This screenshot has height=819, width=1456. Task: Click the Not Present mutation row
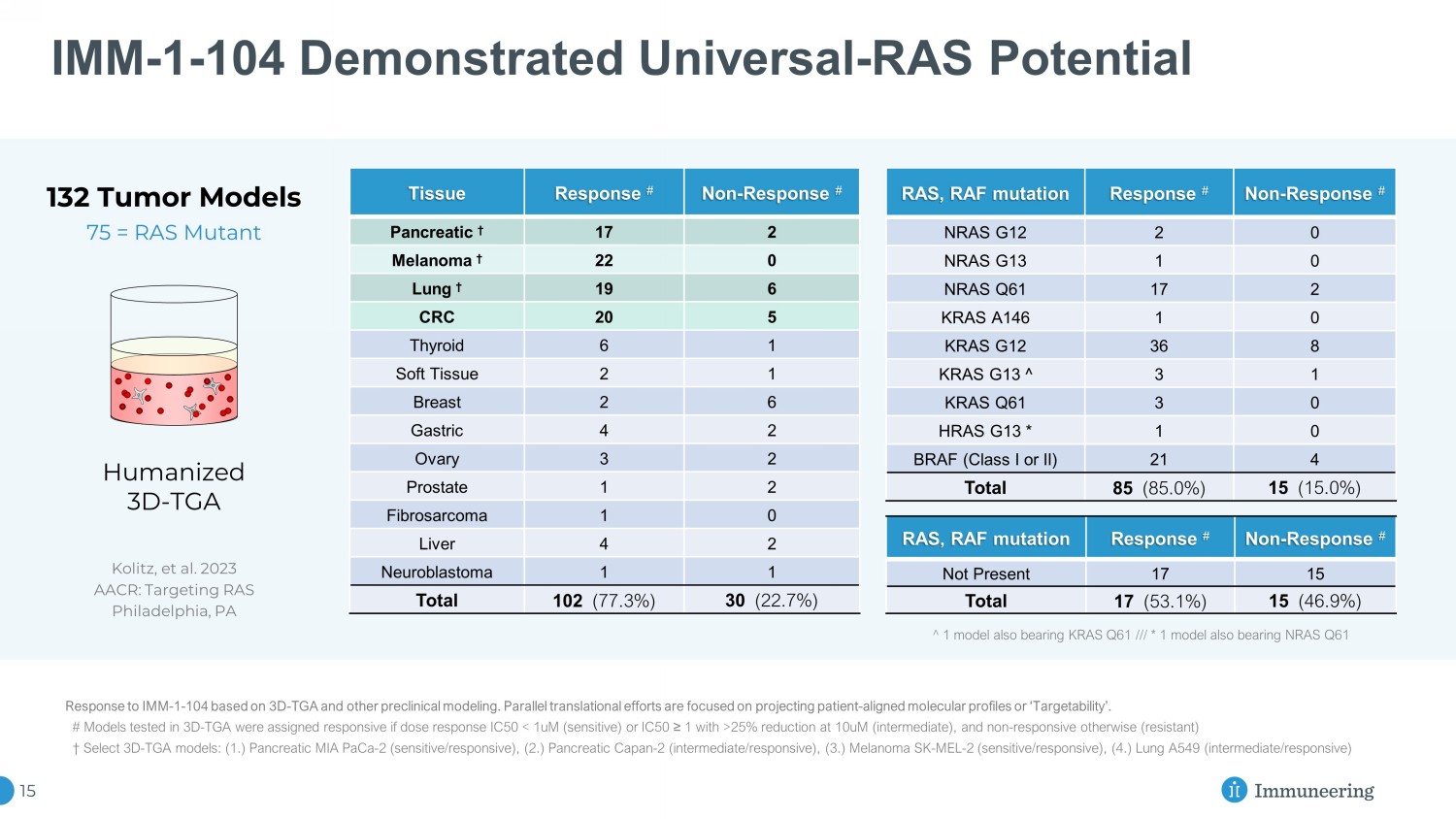[x=986, y=573]
